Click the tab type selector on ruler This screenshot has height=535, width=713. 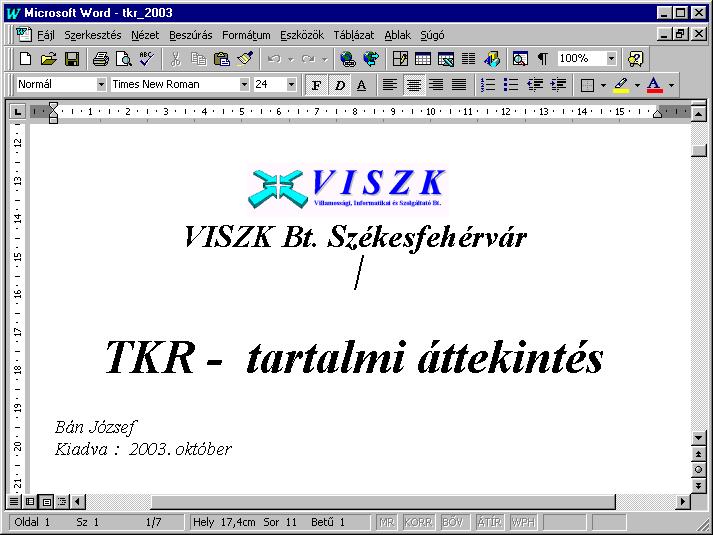17,112
